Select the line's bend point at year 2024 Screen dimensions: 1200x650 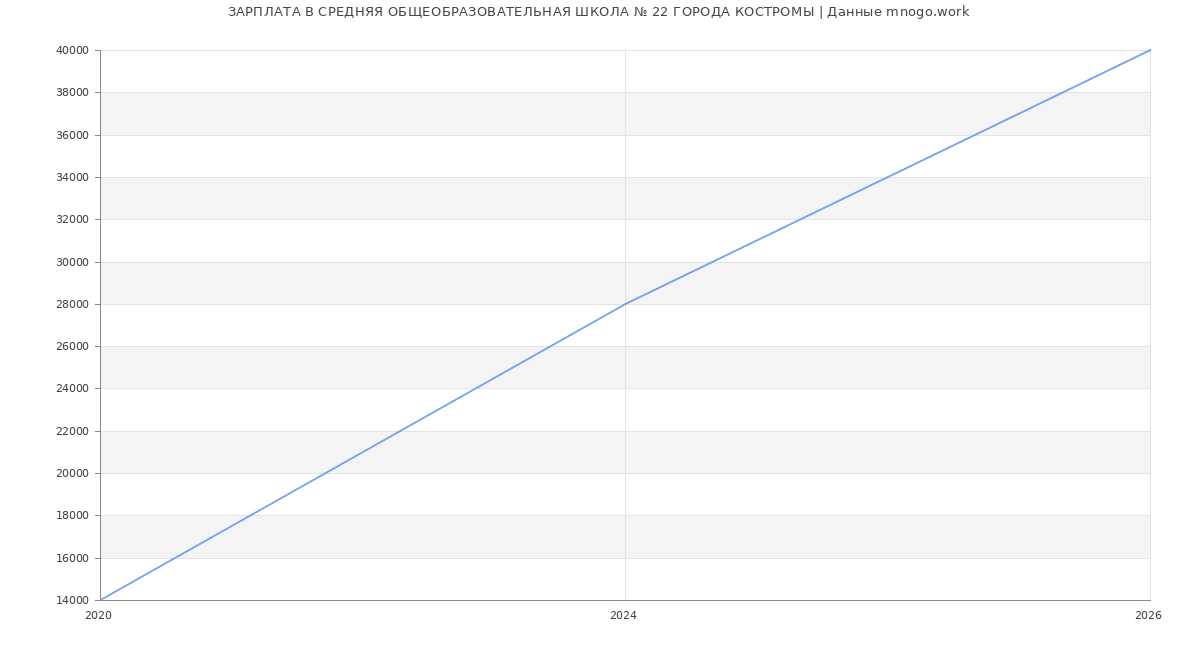point(625,304)
